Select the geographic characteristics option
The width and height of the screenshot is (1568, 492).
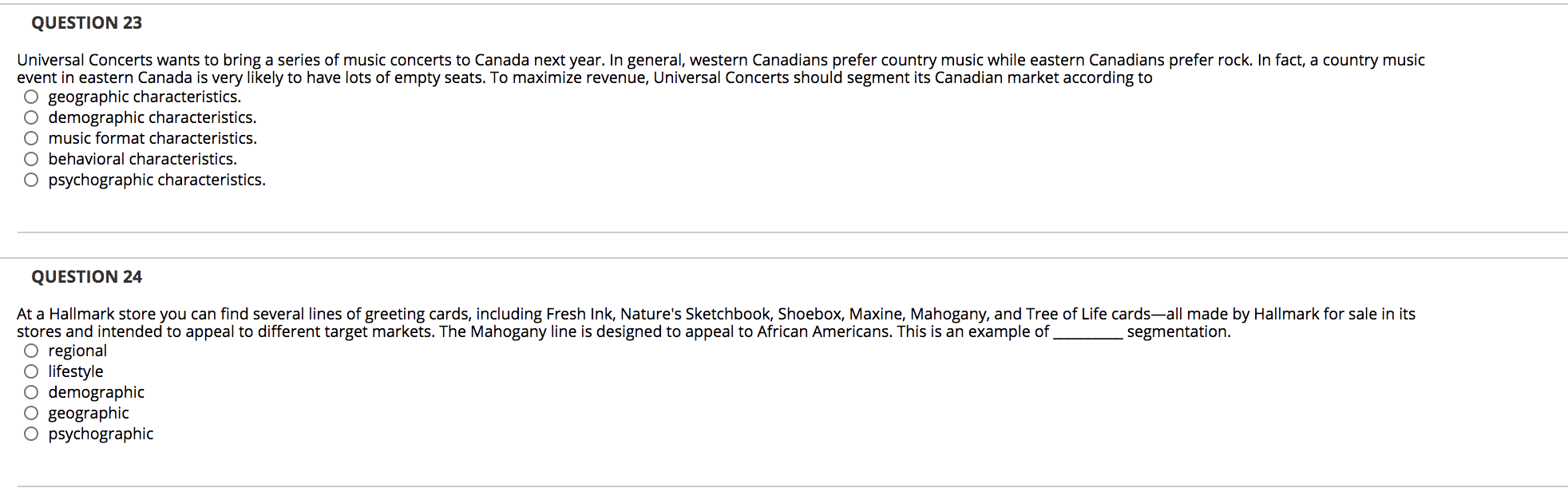point(31,97)
